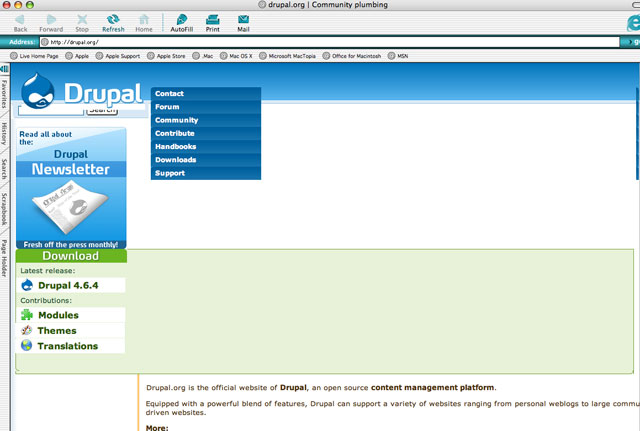This screenshot has width=640, height=431.
Task: Open the Themes link
Action: 57,331
